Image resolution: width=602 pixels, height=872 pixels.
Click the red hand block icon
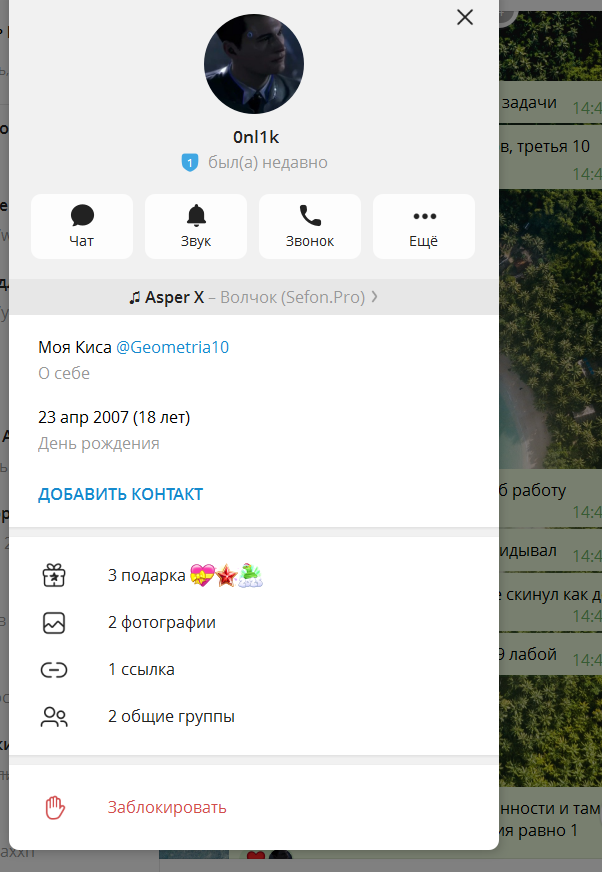(55, 807)
